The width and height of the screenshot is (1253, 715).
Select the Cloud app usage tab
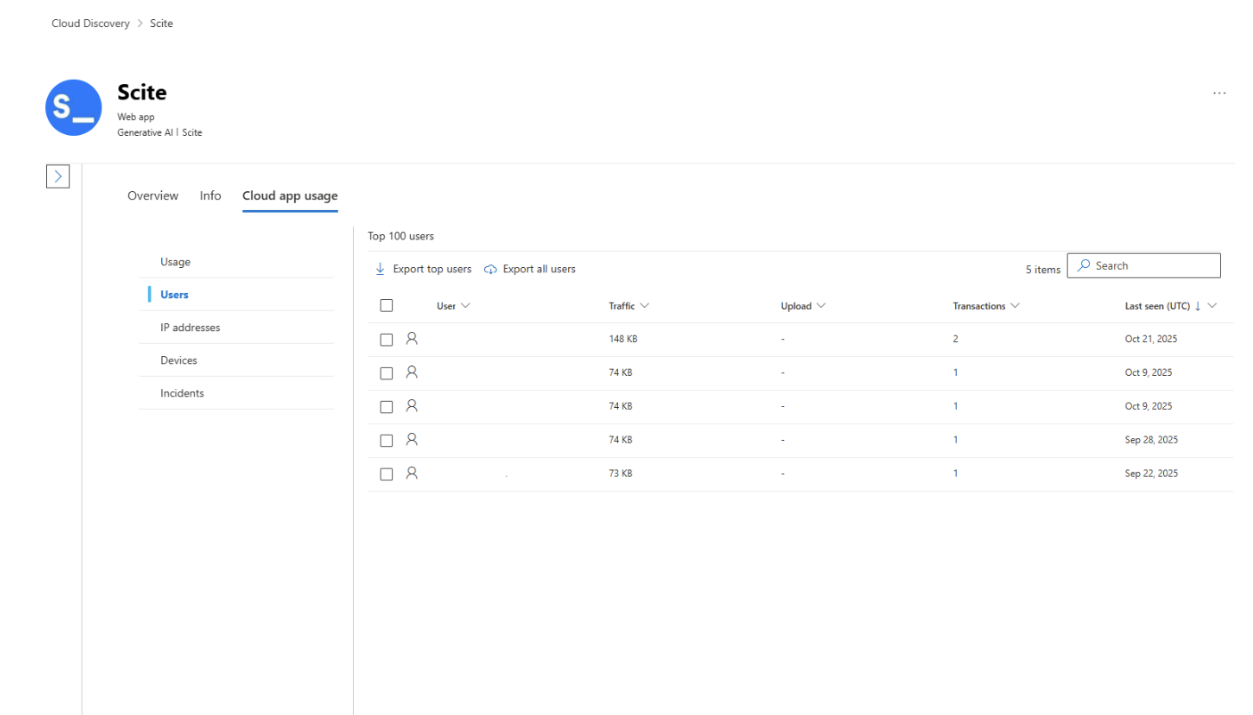[290, 196]
